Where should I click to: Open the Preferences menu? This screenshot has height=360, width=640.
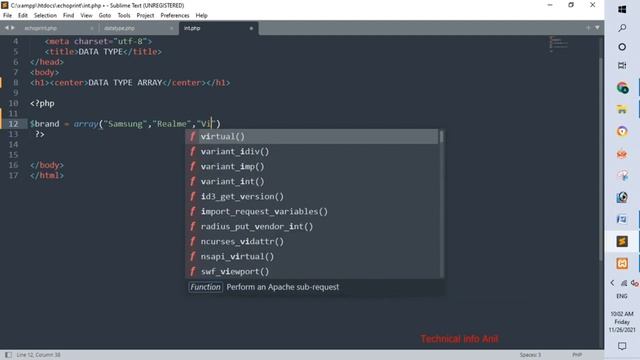pos(175,16)
